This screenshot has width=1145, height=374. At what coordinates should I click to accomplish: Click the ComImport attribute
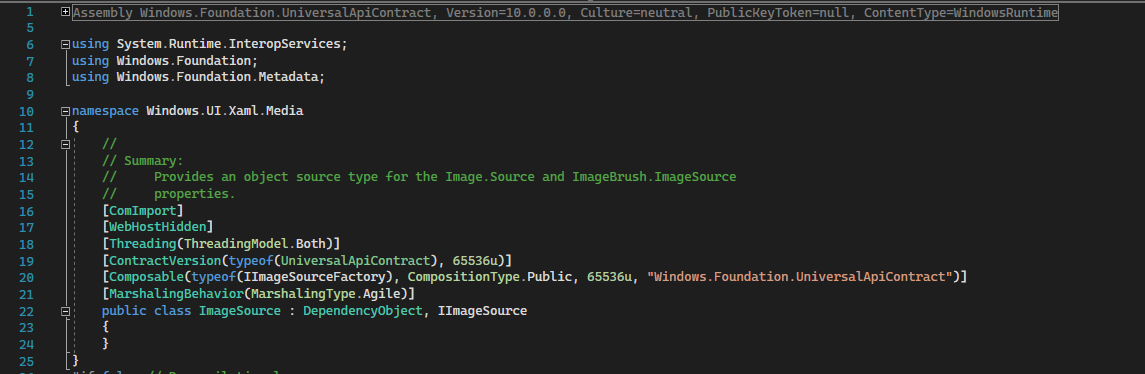tap(143, 211)
